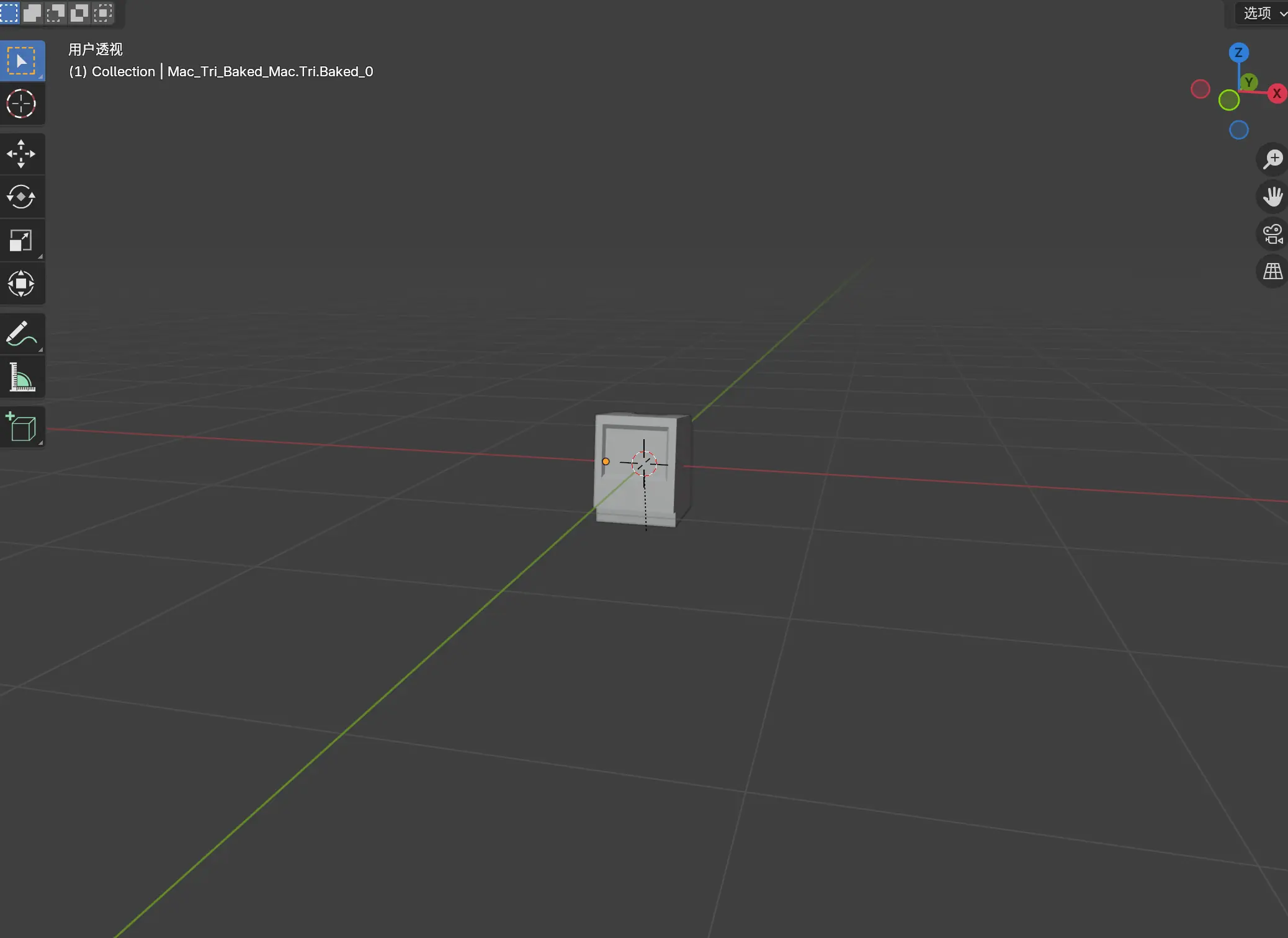1288x938 pixels.
Task: Select the Rotate tool
Action: click(x=22, y=197)
